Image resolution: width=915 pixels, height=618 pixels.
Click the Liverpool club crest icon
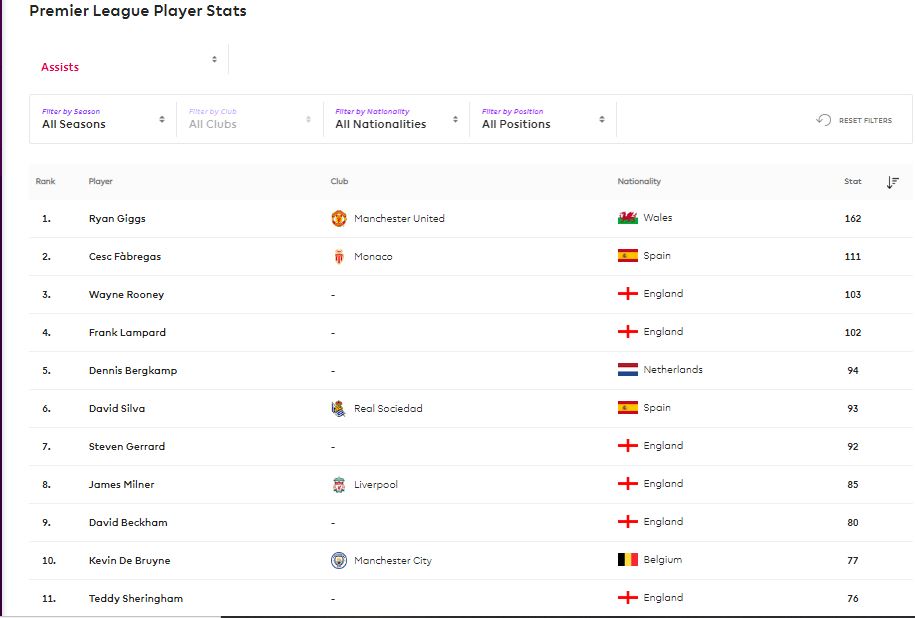pyautogui.click(x=338, y=484)
